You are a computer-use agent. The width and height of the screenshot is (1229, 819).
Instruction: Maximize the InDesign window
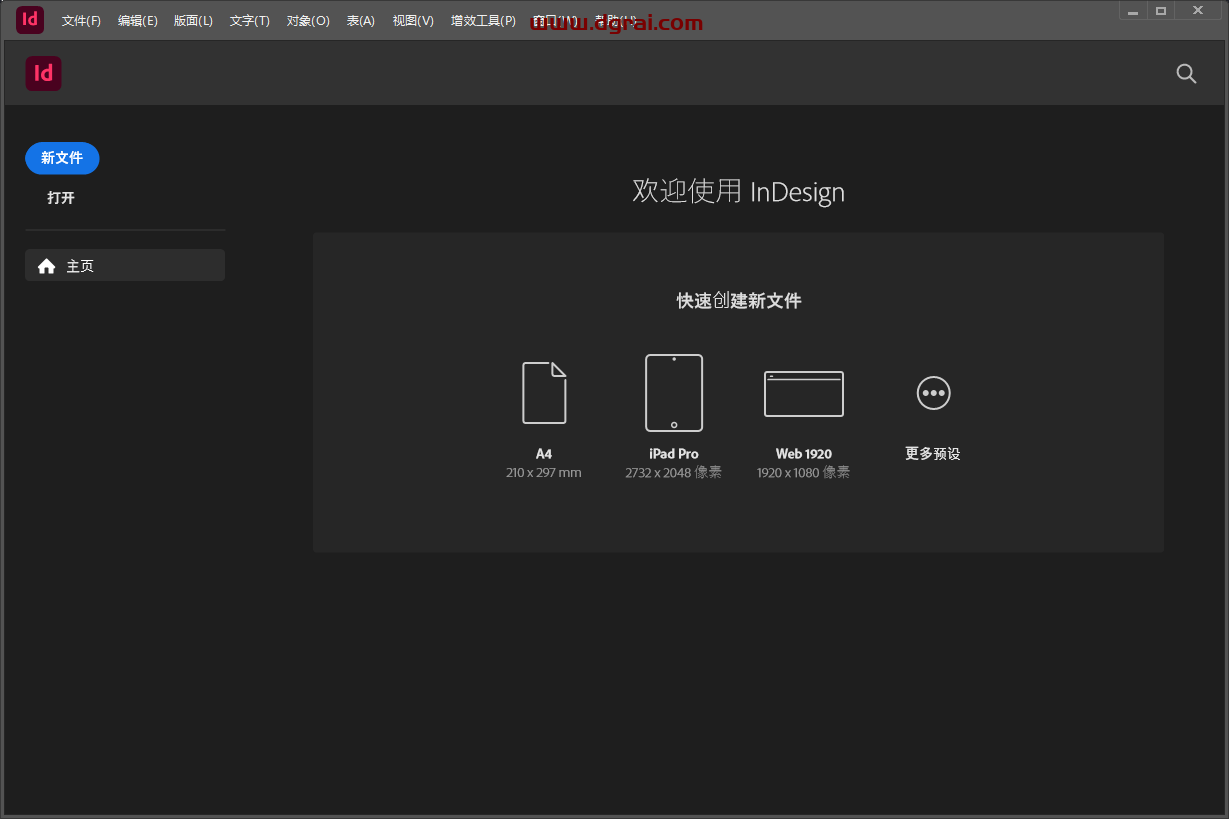[1161, 11]
